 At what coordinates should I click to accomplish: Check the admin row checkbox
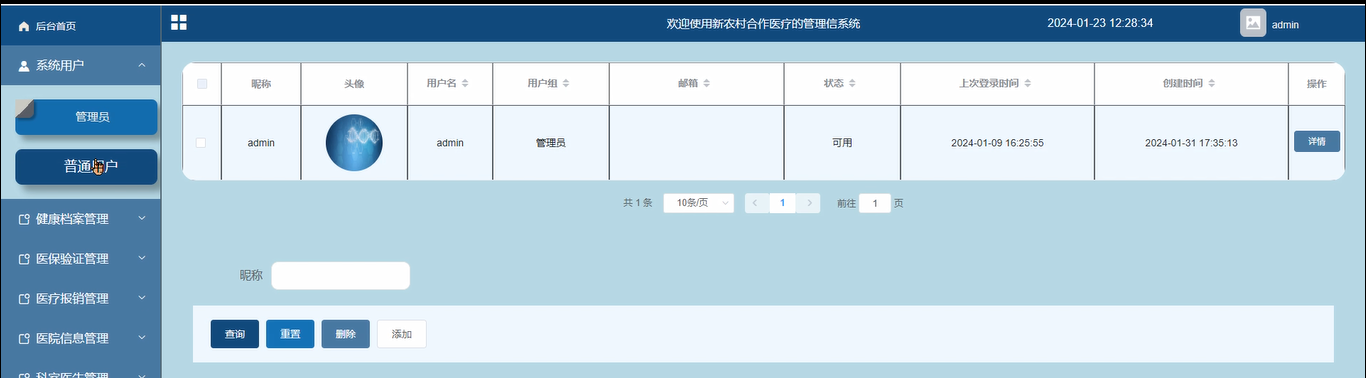[x=201, y=143]
